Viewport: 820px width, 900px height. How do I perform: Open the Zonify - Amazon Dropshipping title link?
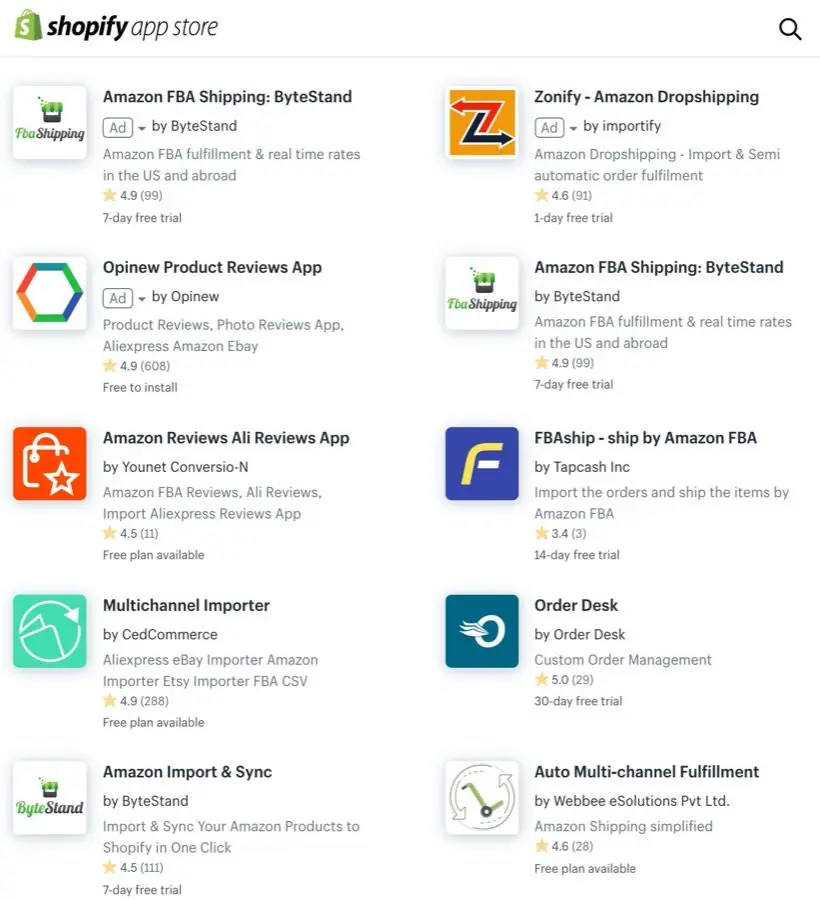point(646,97)
